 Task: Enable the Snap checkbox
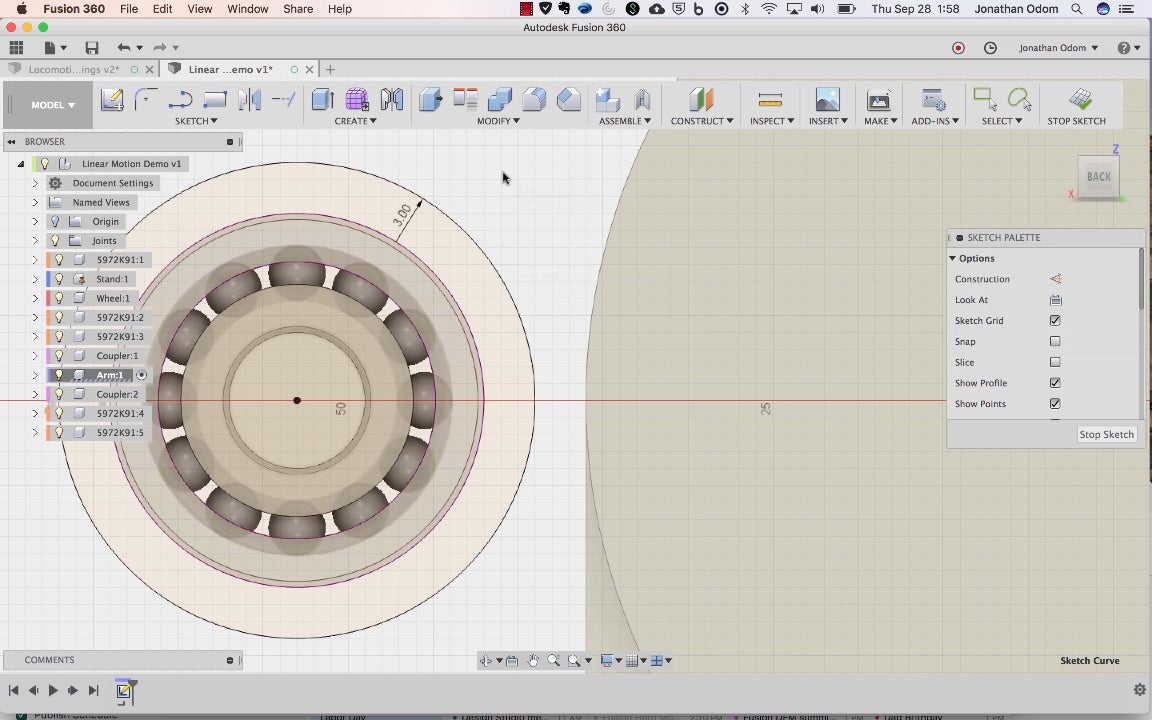(1055, 342)
